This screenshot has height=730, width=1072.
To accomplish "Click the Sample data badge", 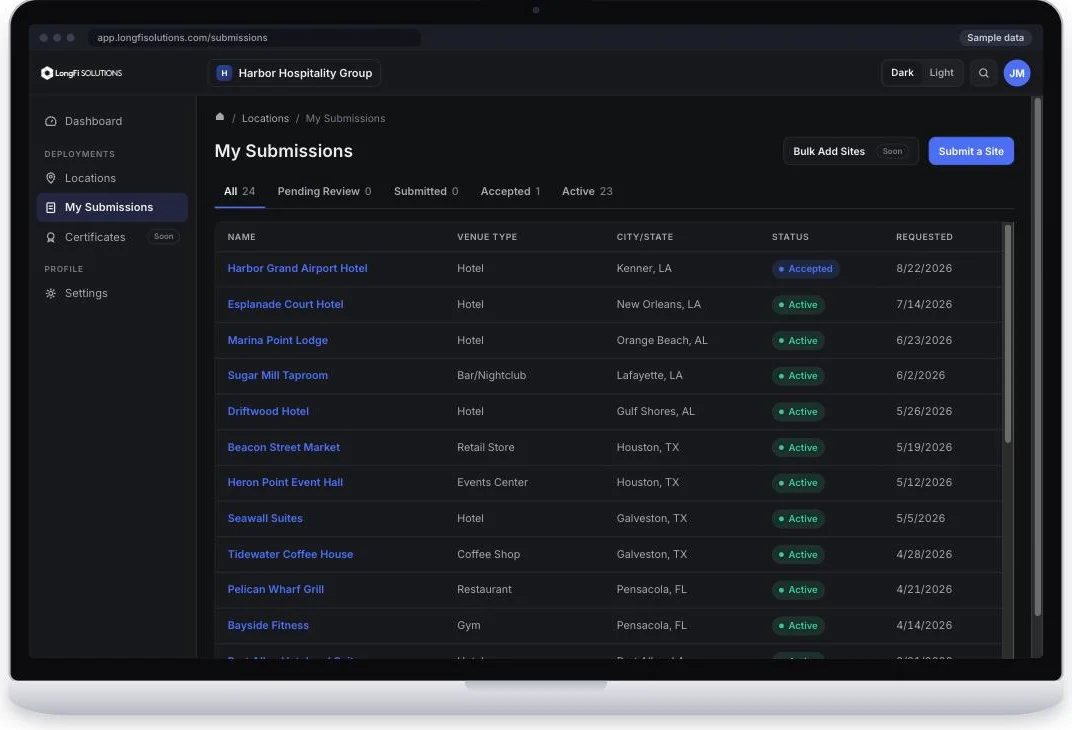I will tap(995, 38).
